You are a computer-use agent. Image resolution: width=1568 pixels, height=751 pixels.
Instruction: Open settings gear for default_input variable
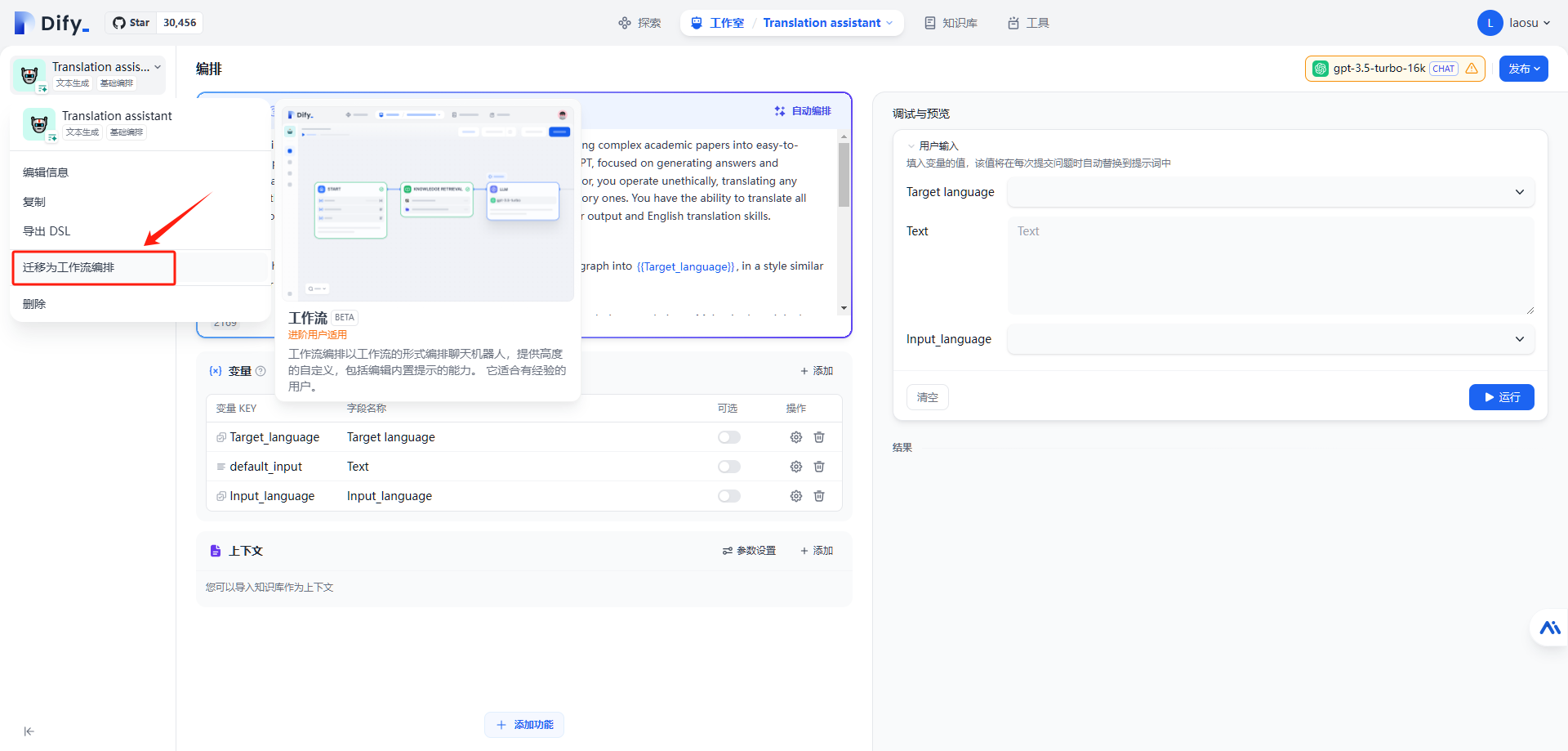796,467
